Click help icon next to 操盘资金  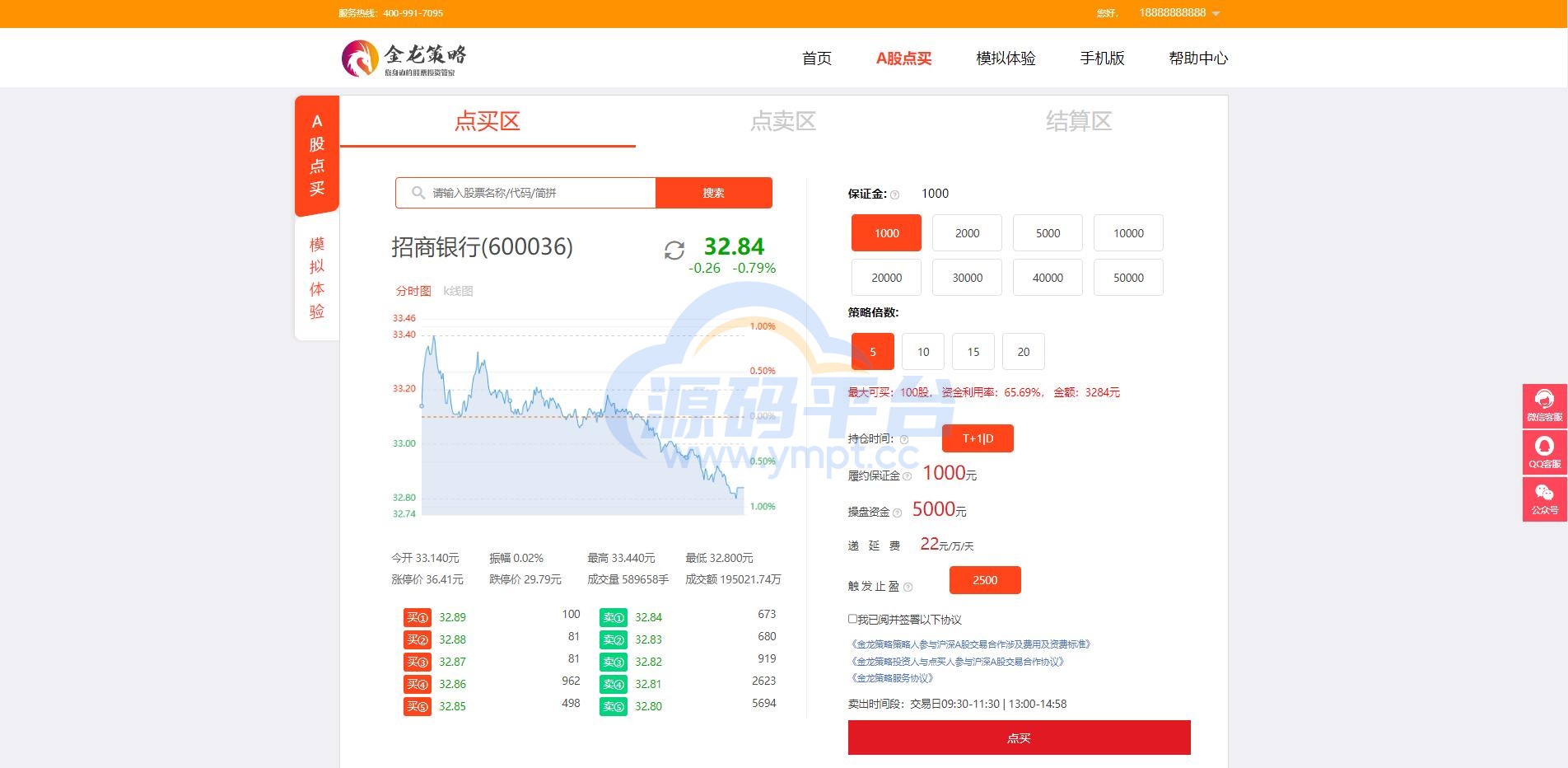point(897,513)
